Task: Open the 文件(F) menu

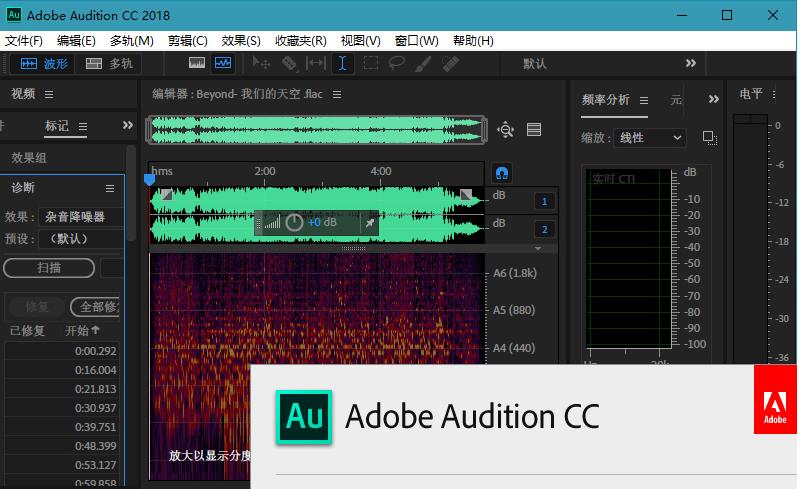Action: pos(23,41)
